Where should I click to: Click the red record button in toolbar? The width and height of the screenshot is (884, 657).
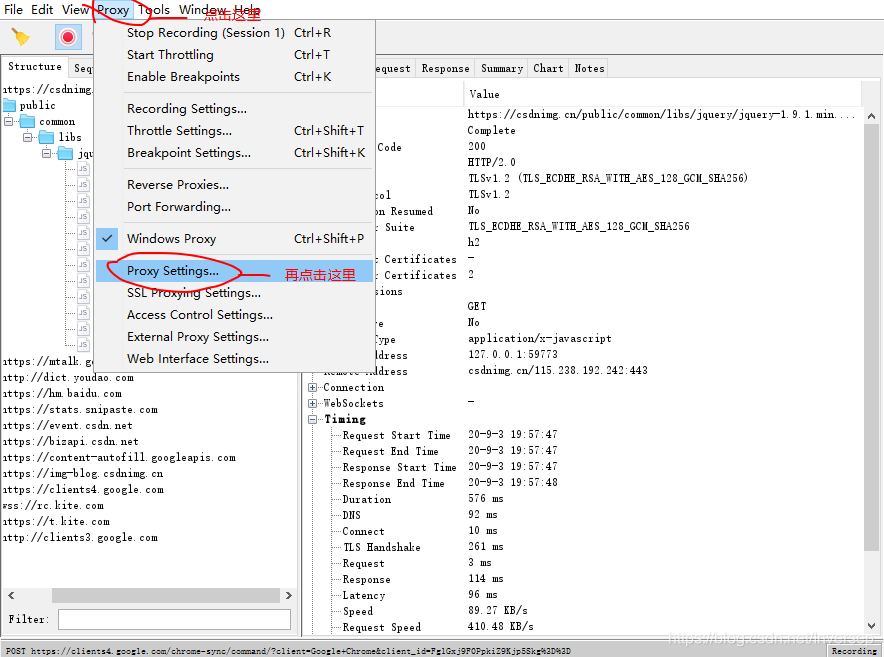pos(68,37)
